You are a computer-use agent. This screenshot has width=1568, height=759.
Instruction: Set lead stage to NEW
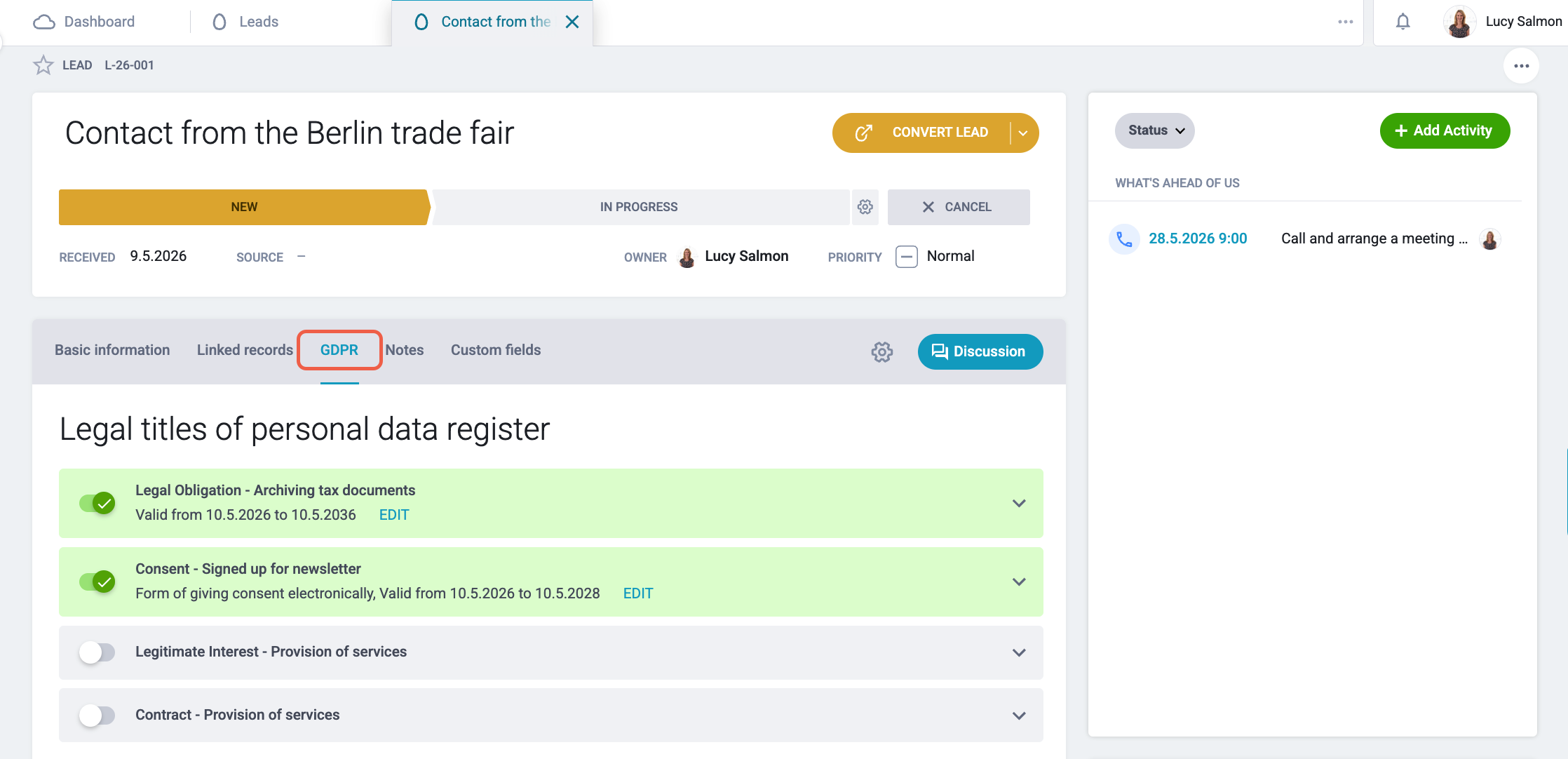tap(244, 207)
